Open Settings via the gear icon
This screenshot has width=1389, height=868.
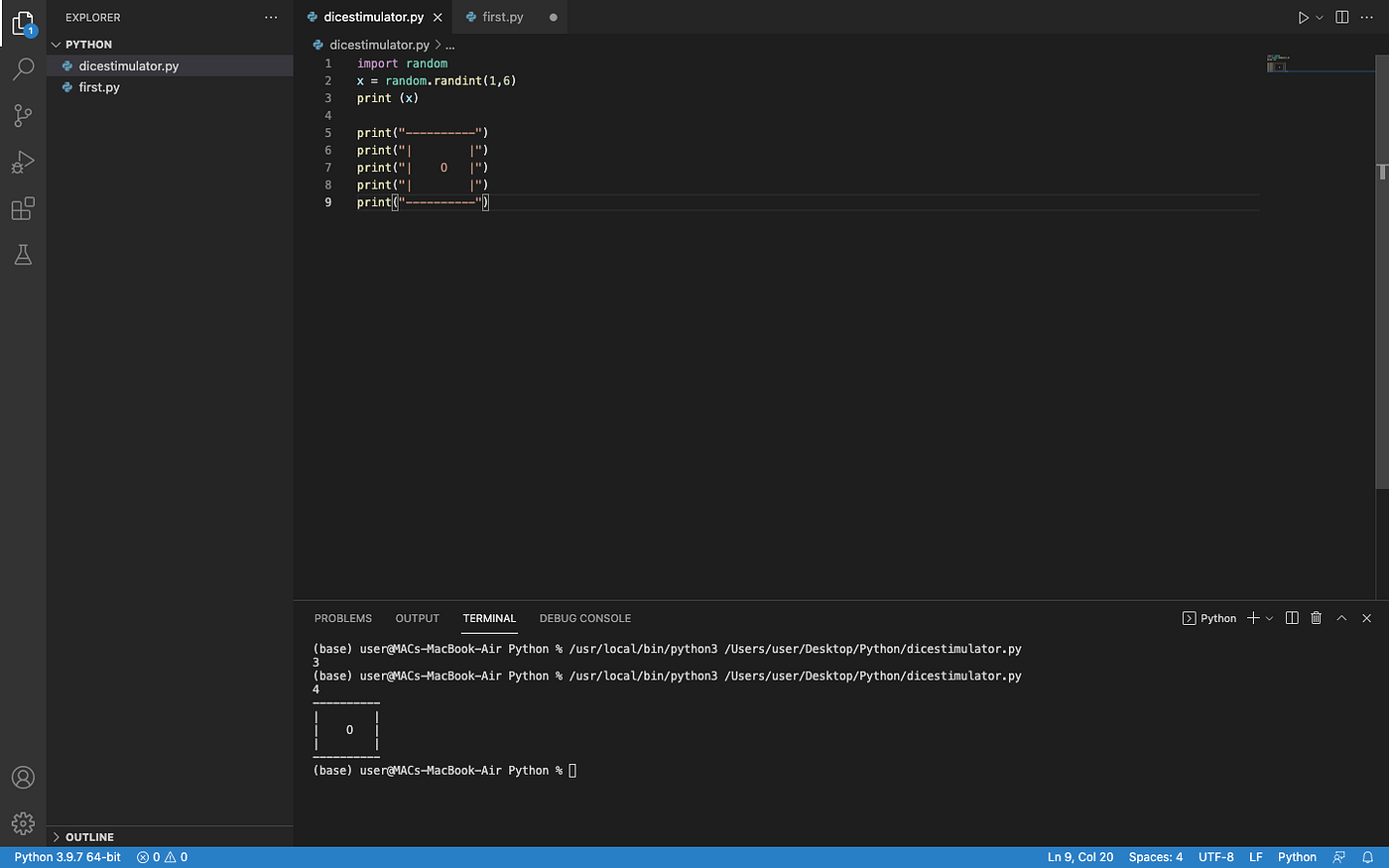[x=23, y=823]
